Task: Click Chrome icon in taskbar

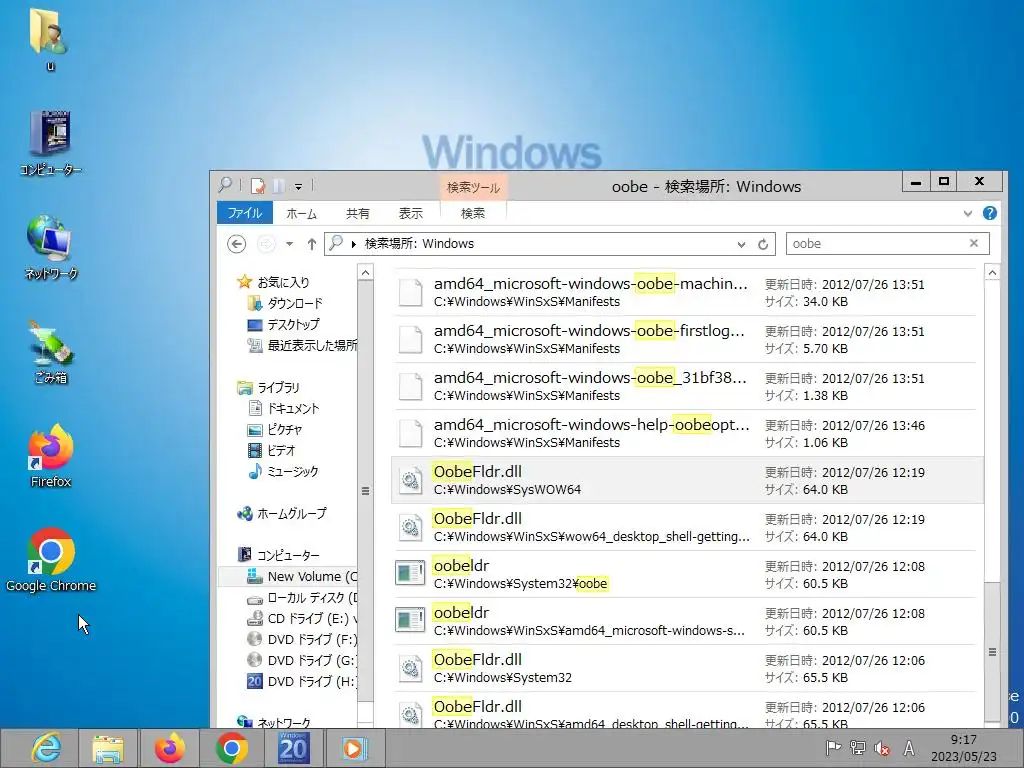Action: (231, 748)
